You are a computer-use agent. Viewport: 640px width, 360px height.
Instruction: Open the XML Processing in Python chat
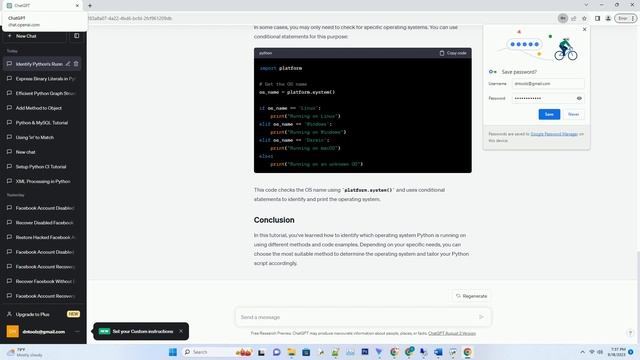click(42, 182)
